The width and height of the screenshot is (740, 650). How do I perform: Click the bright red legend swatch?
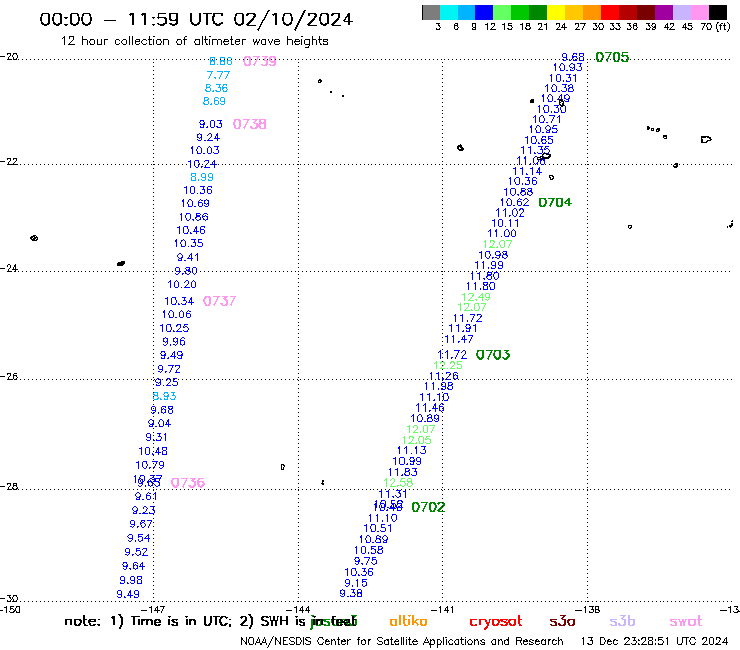coord(610,12)
